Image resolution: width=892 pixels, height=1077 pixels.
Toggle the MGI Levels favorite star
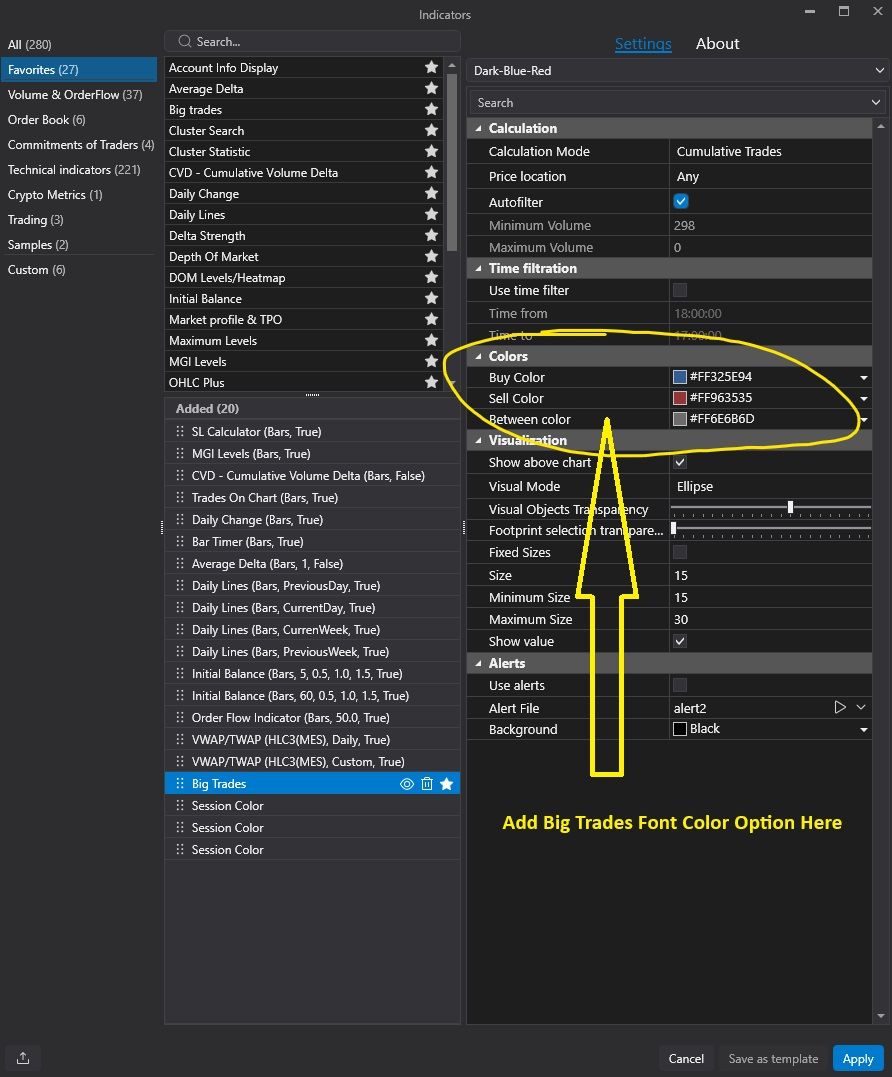pyautogui.click(x=431, y=361)
